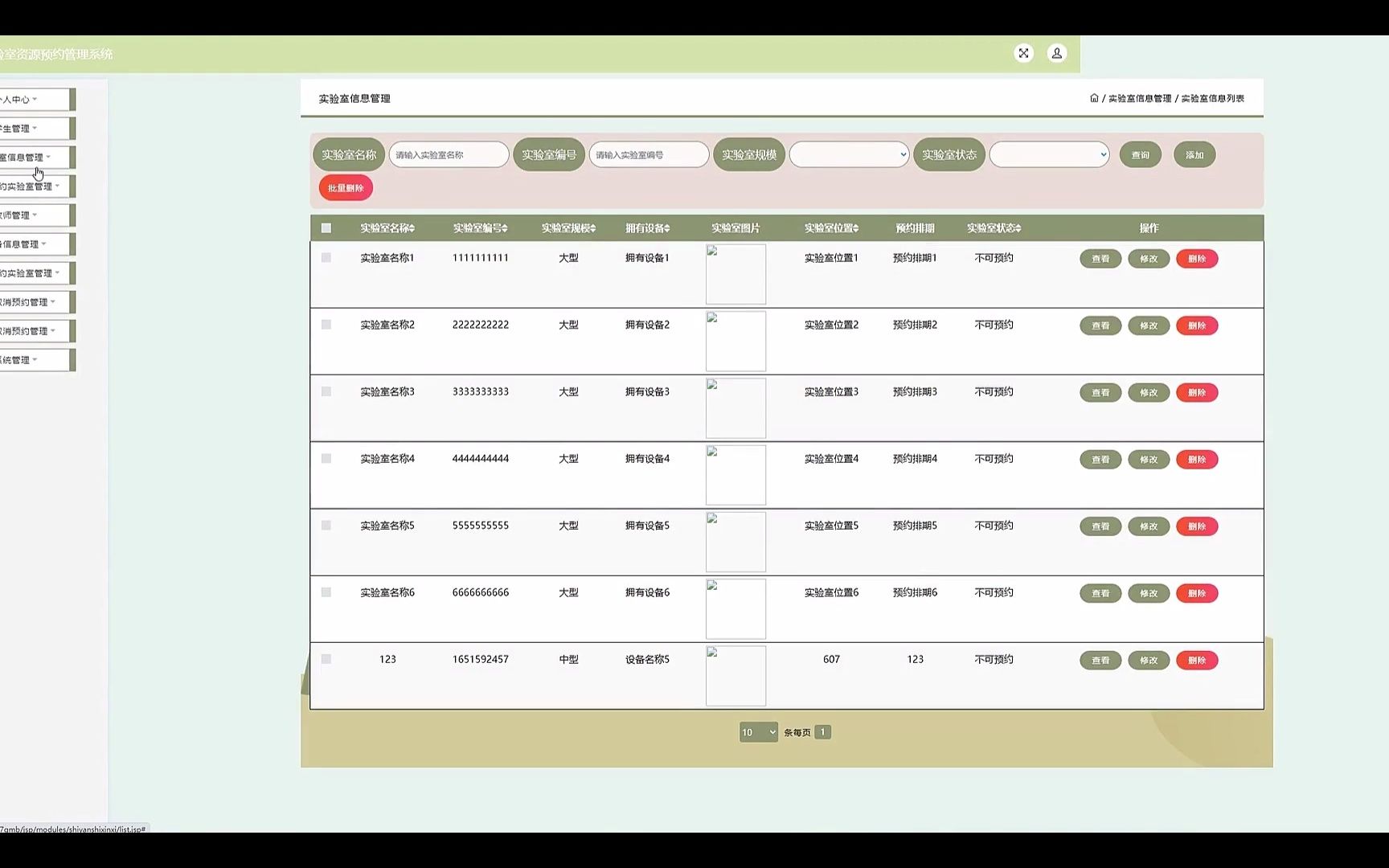View details of 实验室名称1 with 查看

point(1100,259)
